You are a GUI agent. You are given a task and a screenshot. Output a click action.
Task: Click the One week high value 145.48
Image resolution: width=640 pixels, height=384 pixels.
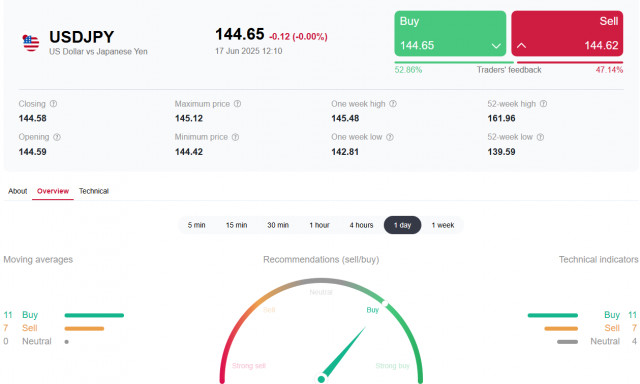(345, 118)
